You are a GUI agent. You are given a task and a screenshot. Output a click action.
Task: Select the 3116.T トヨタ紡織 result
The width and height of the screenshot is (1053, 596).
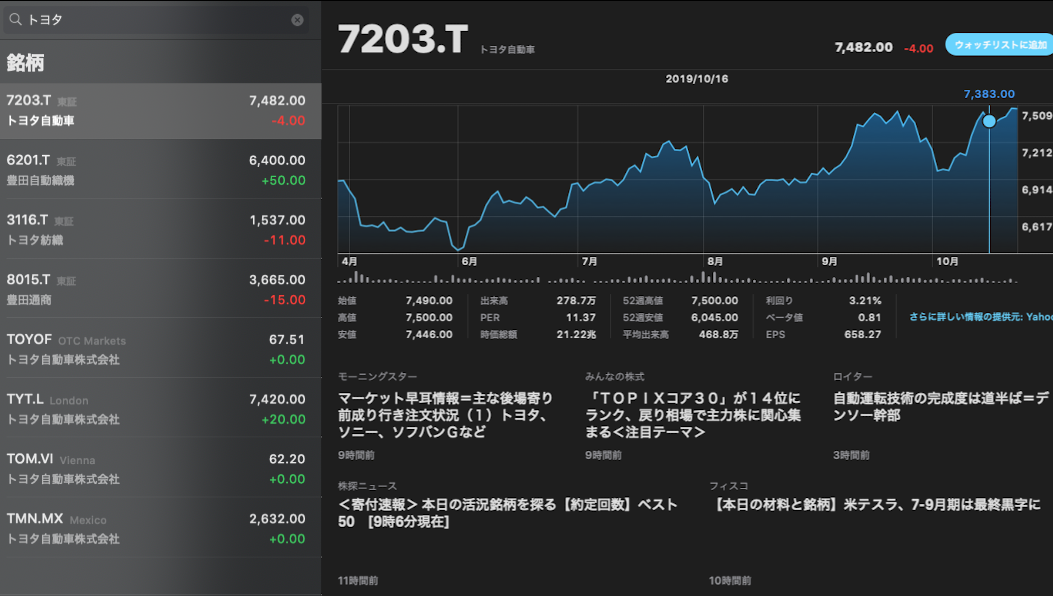[161, 230]
